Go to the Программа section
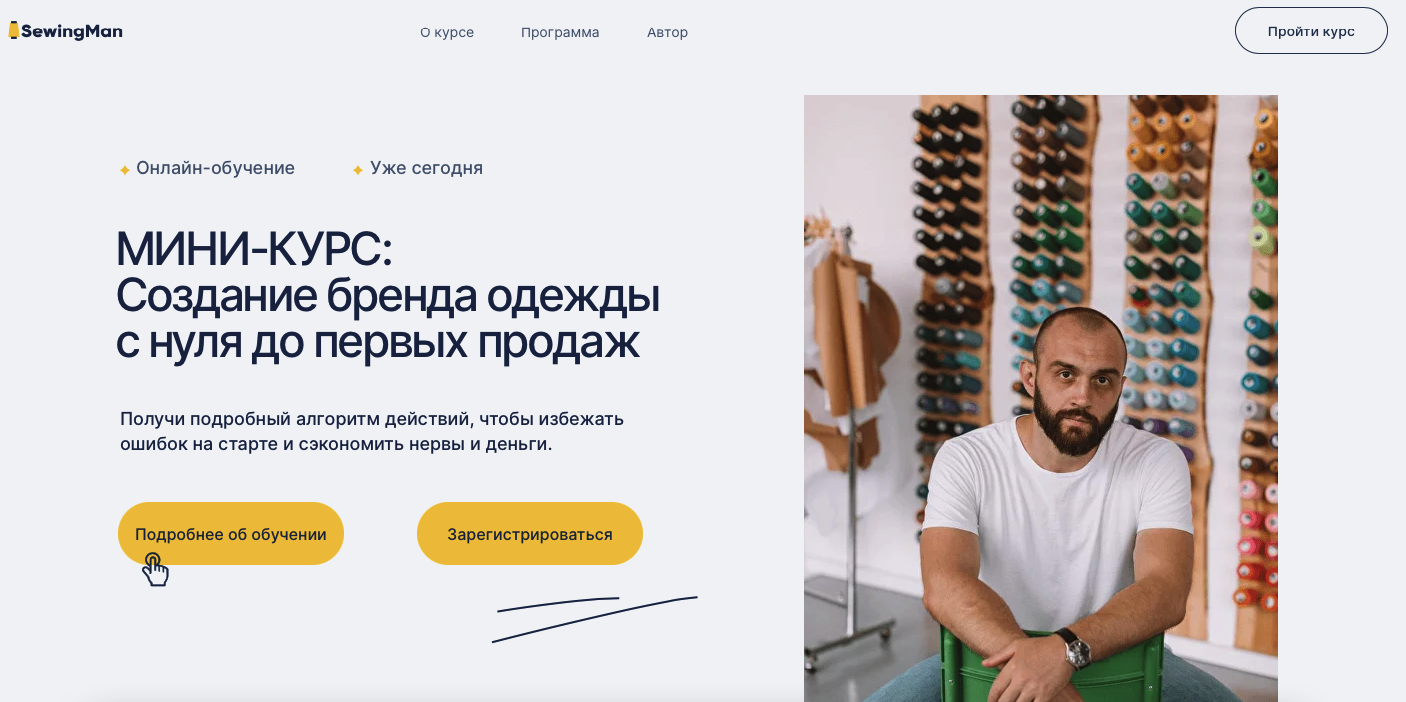This screenshot has width=1406, height=702. [x=560, y=32]
